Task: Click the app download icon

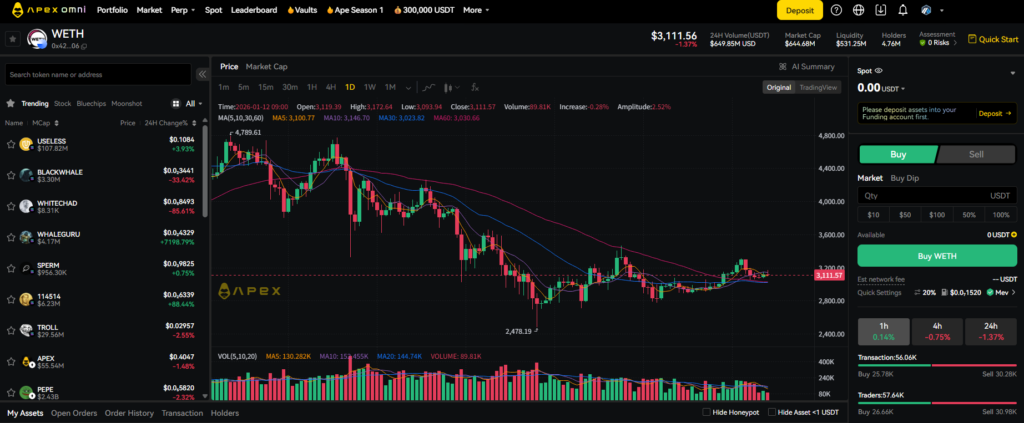Action: click(x=881, y=10)
